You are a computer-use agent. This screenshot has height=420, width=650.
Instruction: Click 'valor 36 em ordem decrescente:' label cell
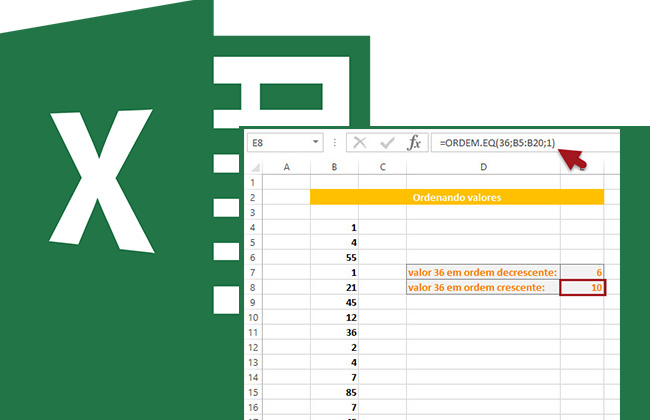(483, 272)
